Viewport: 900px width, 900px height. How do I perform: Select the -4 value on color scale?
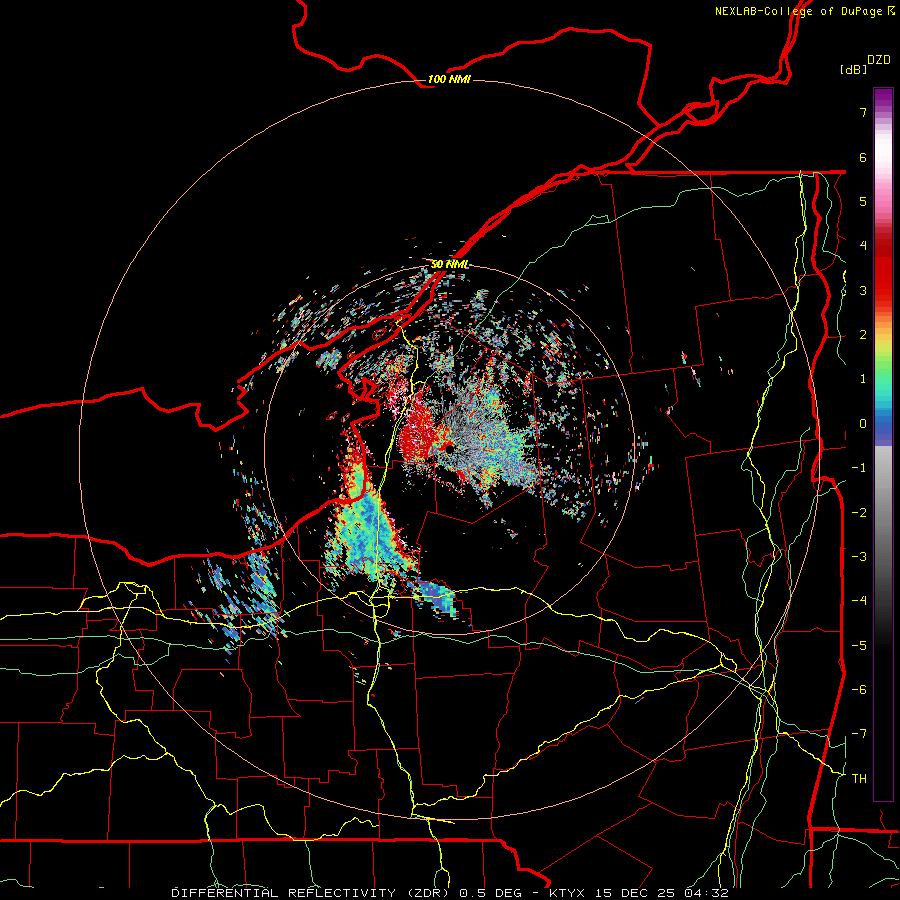859,601
